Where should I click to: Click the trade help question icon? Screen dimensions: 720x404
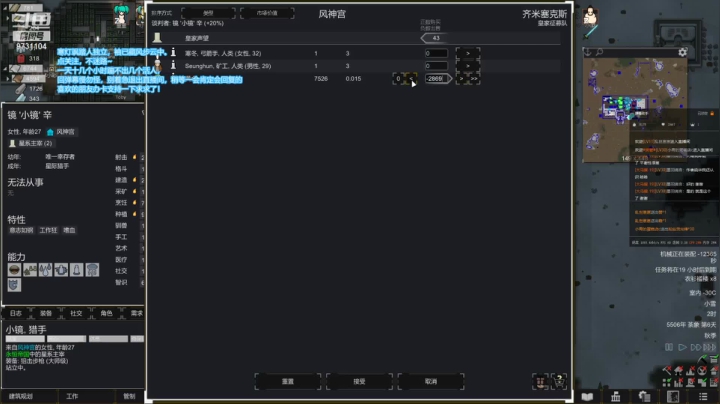[559, 381]
